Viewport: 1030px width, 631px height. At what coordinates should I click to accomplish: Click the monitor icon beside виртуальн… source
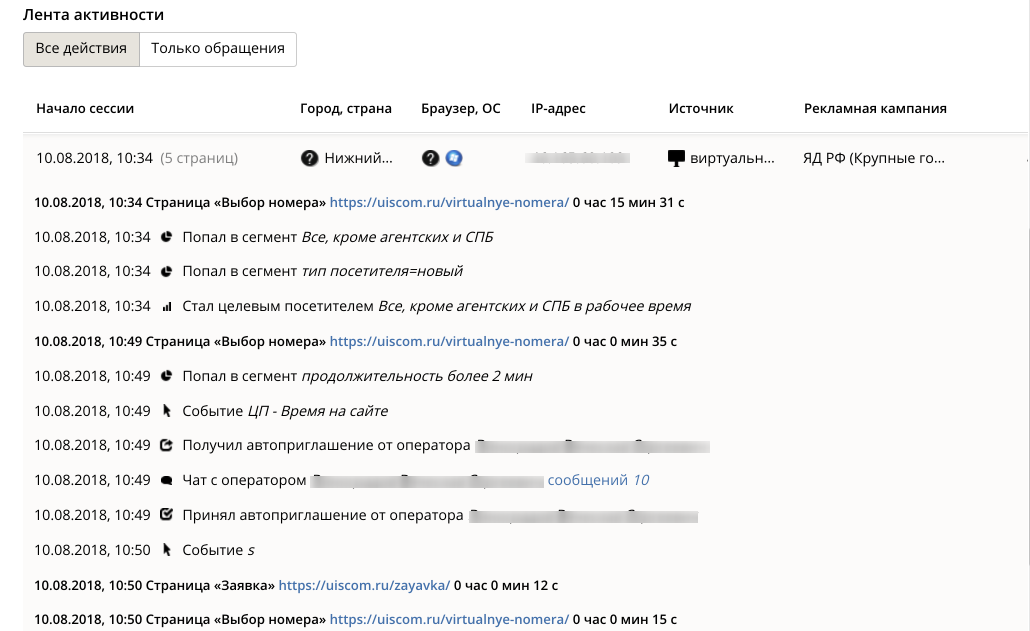pyautogui.click(x=676, y=158)
